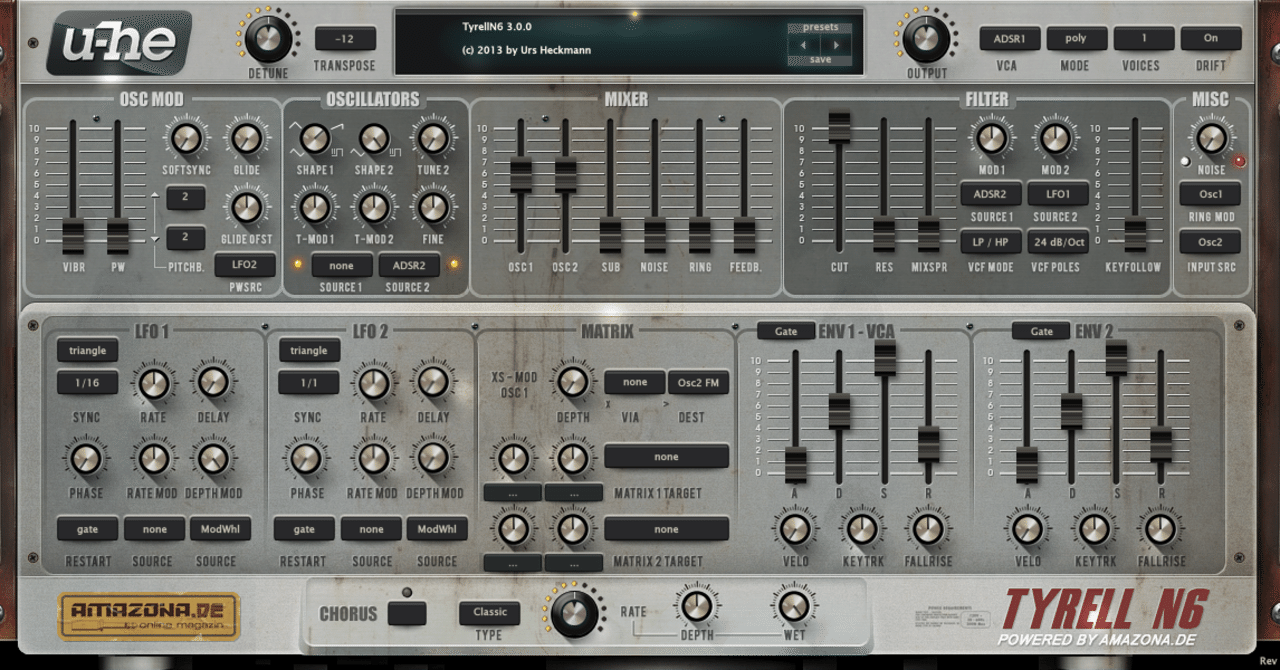Click the T-MOD 1 knob

point(314,207)
